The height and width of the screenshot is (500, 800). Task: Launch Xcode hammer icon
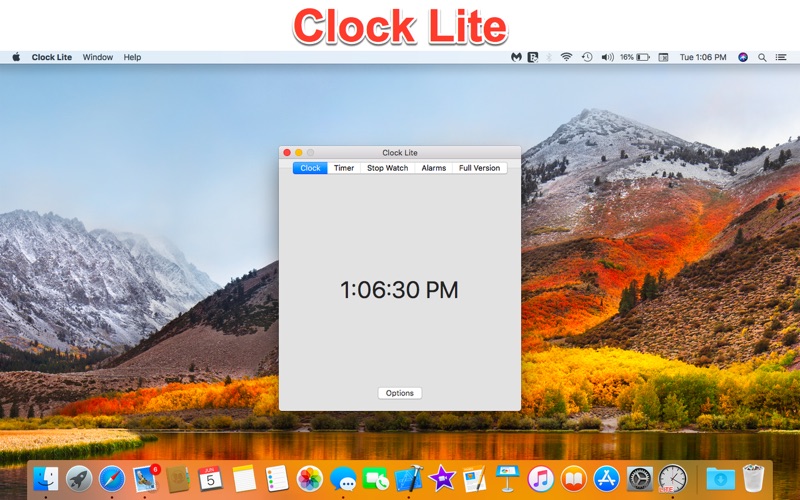click(409, 479)
